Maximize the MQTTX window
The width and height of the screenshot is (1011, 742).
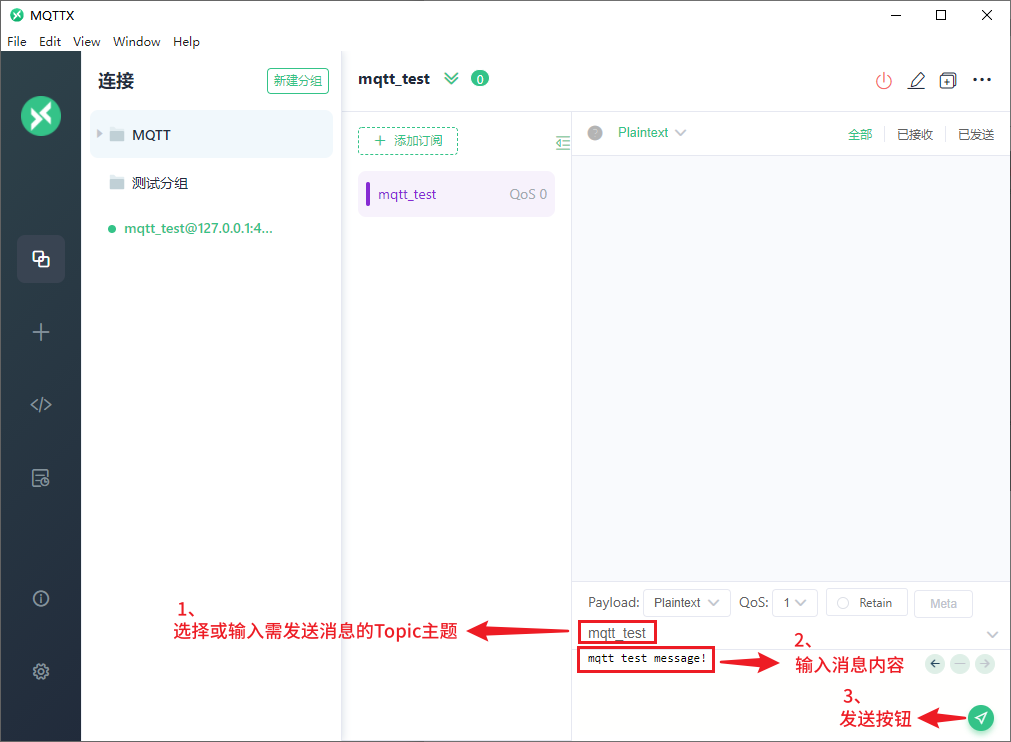941,15
